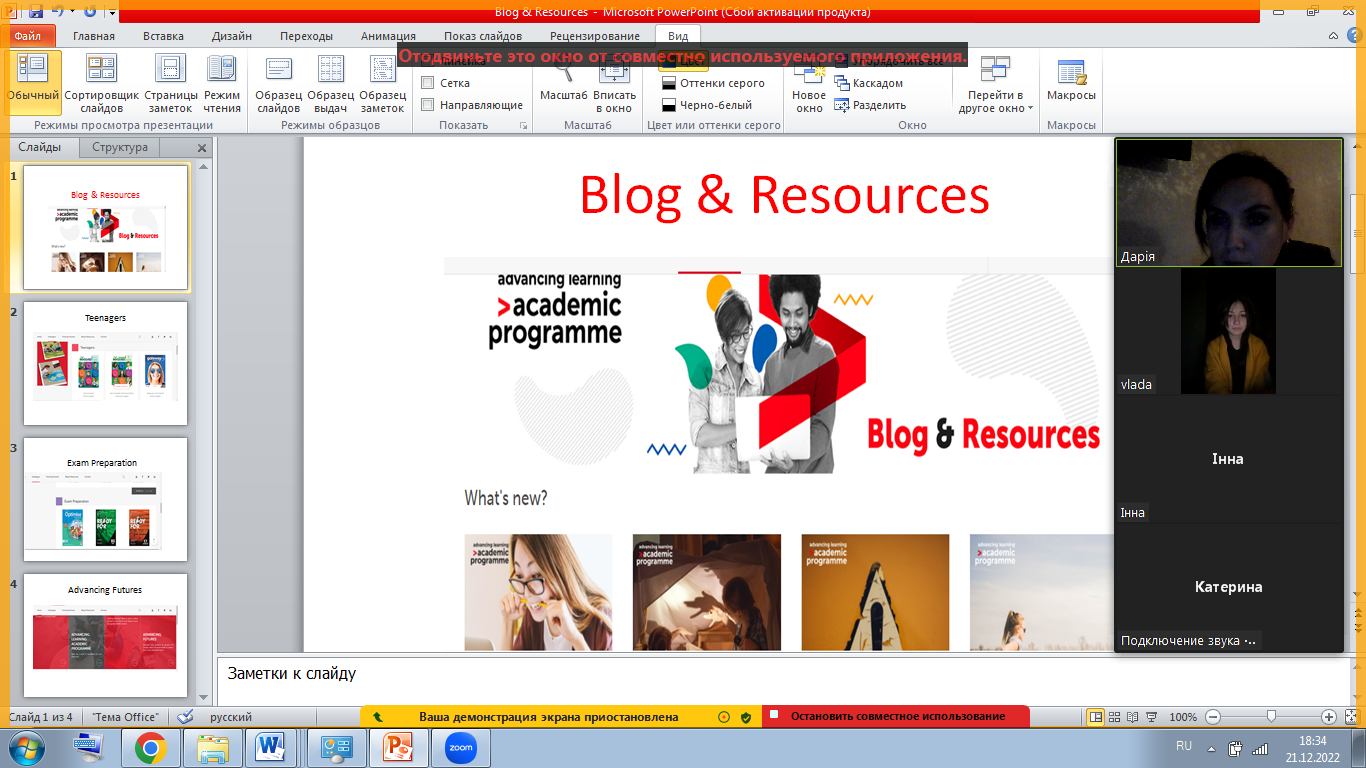The image size is (1366, 768).
Task: Expand the Перейти в другое окно dropdown
Action: coord(996,84)
